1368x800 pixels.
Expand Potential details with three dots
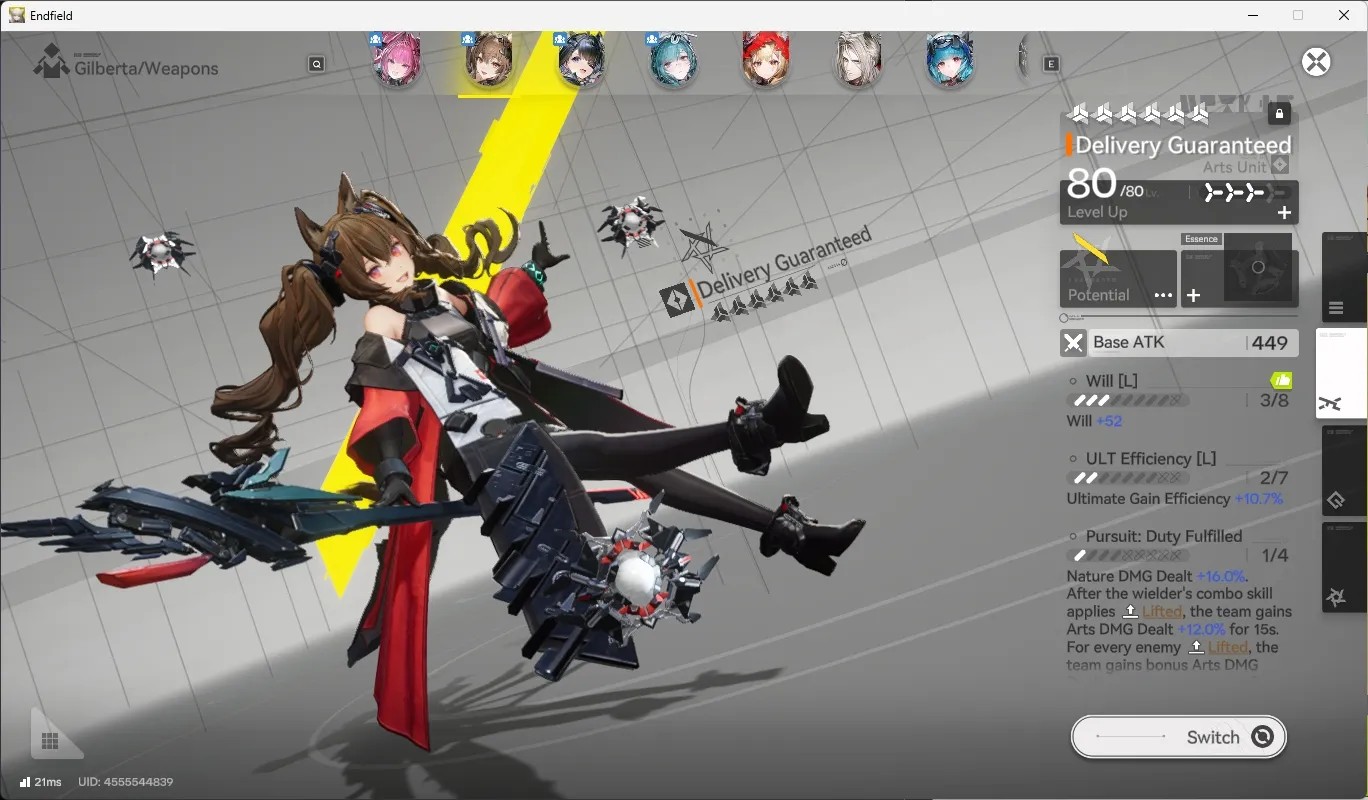coord(1163,295)
